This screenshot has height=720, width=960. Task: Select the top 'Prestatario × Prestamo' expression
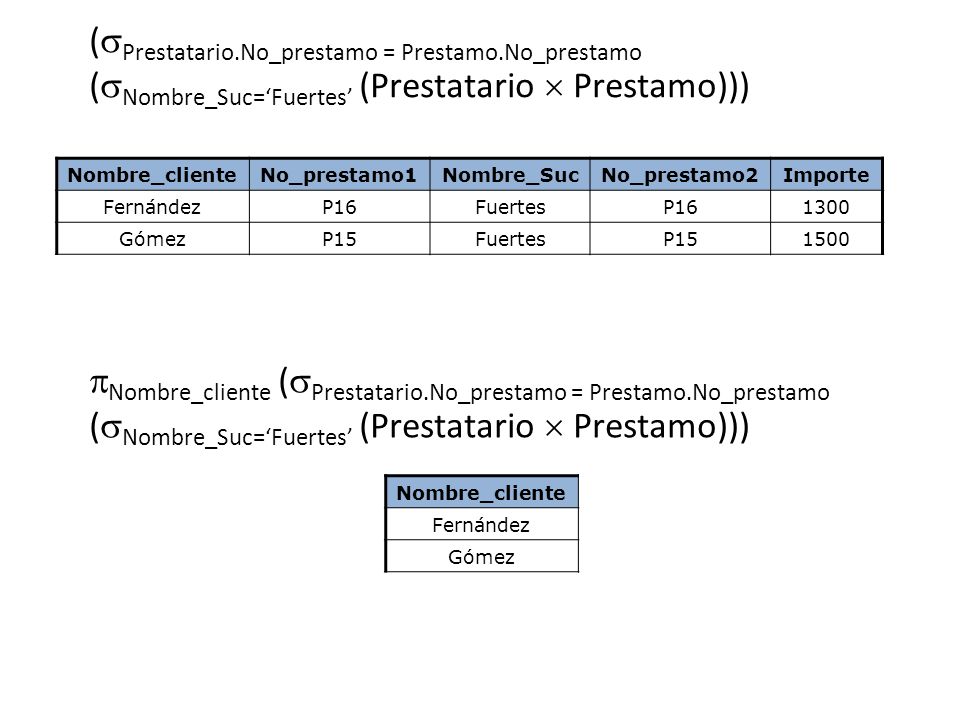(x=544, y=86)
